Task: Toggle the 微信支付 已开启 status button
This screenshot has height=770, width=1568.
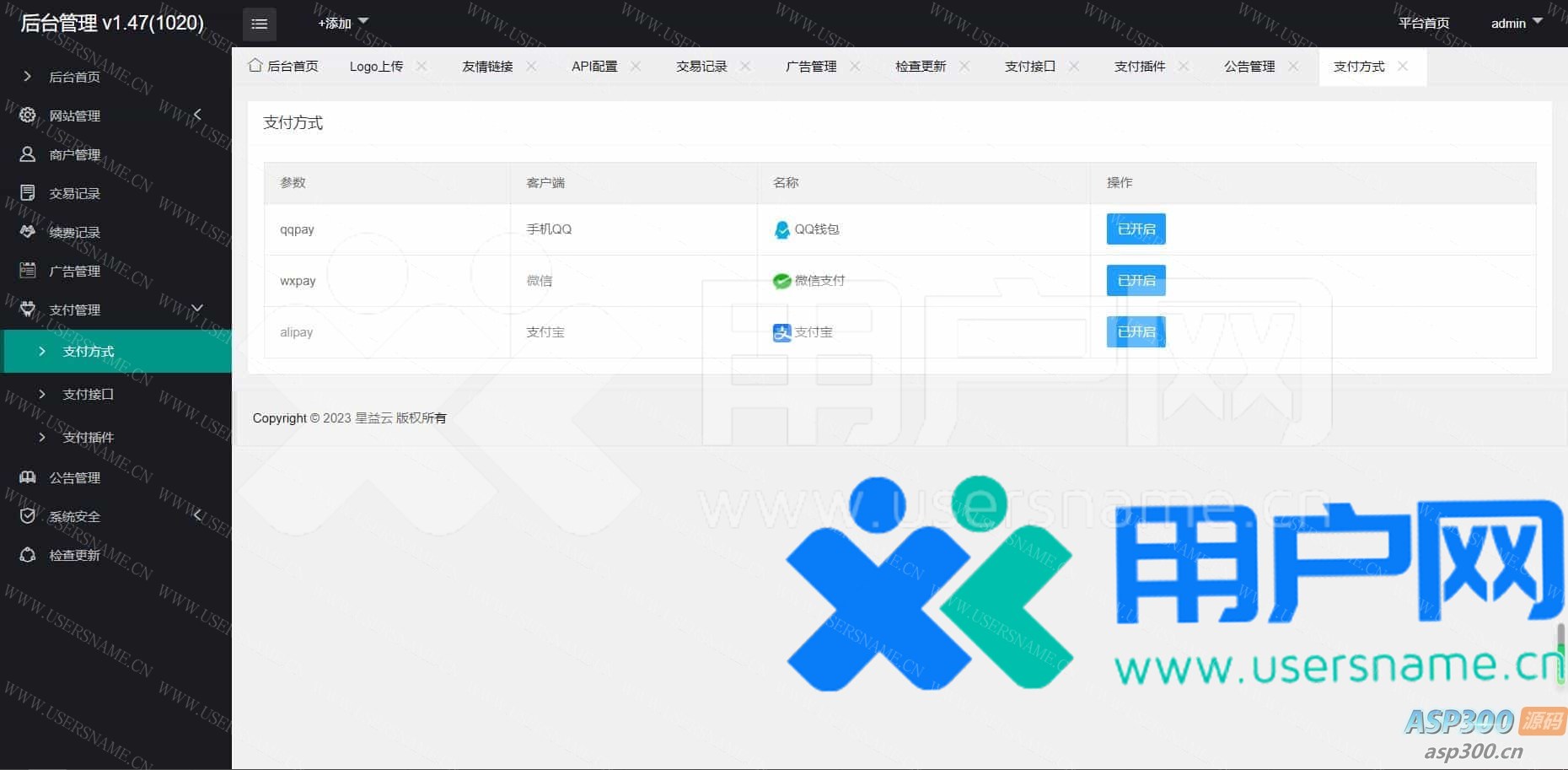Action: coord(1136,281)
